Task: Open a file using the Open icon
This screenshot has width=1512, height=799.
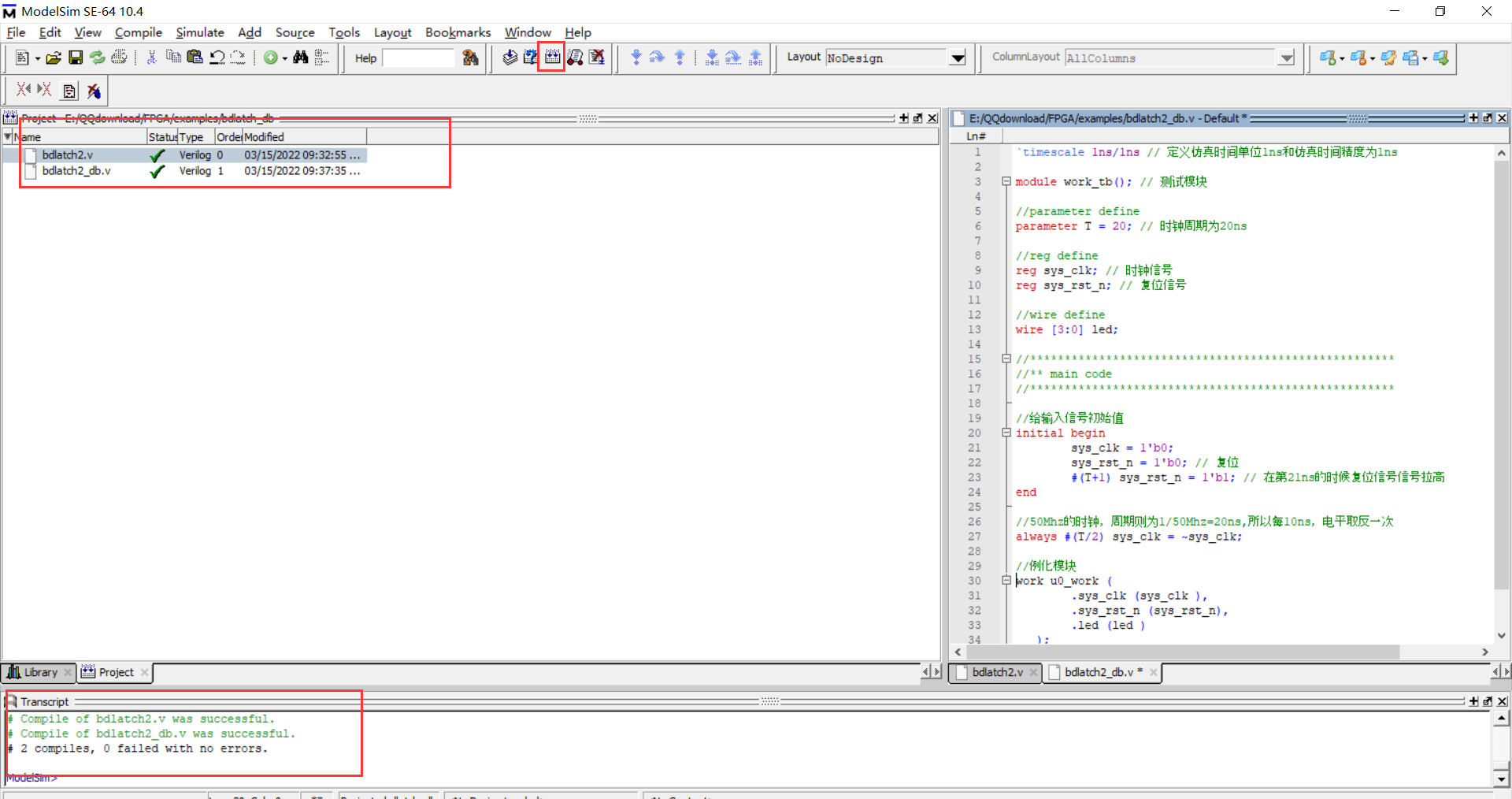Action: [x=53, y=58]
